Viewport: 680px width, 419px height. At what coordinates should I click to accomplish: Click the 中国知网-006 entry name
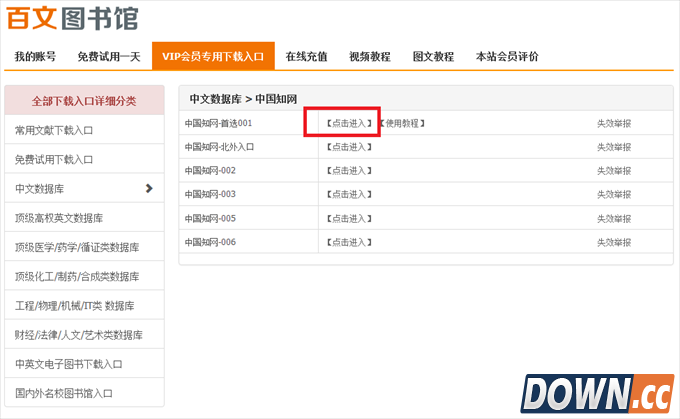(x=210, y=242)
